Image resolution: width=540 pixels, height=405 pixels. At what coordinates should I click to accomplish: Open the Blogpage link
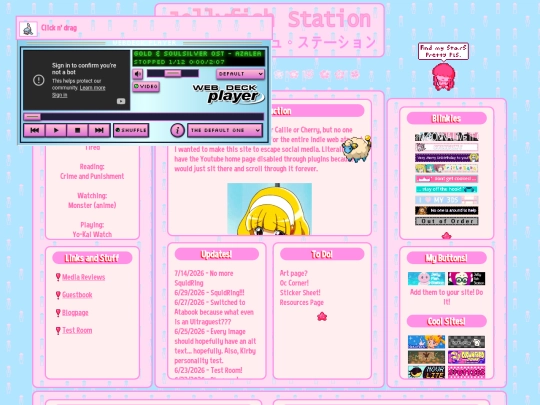[x=75, y=313]
